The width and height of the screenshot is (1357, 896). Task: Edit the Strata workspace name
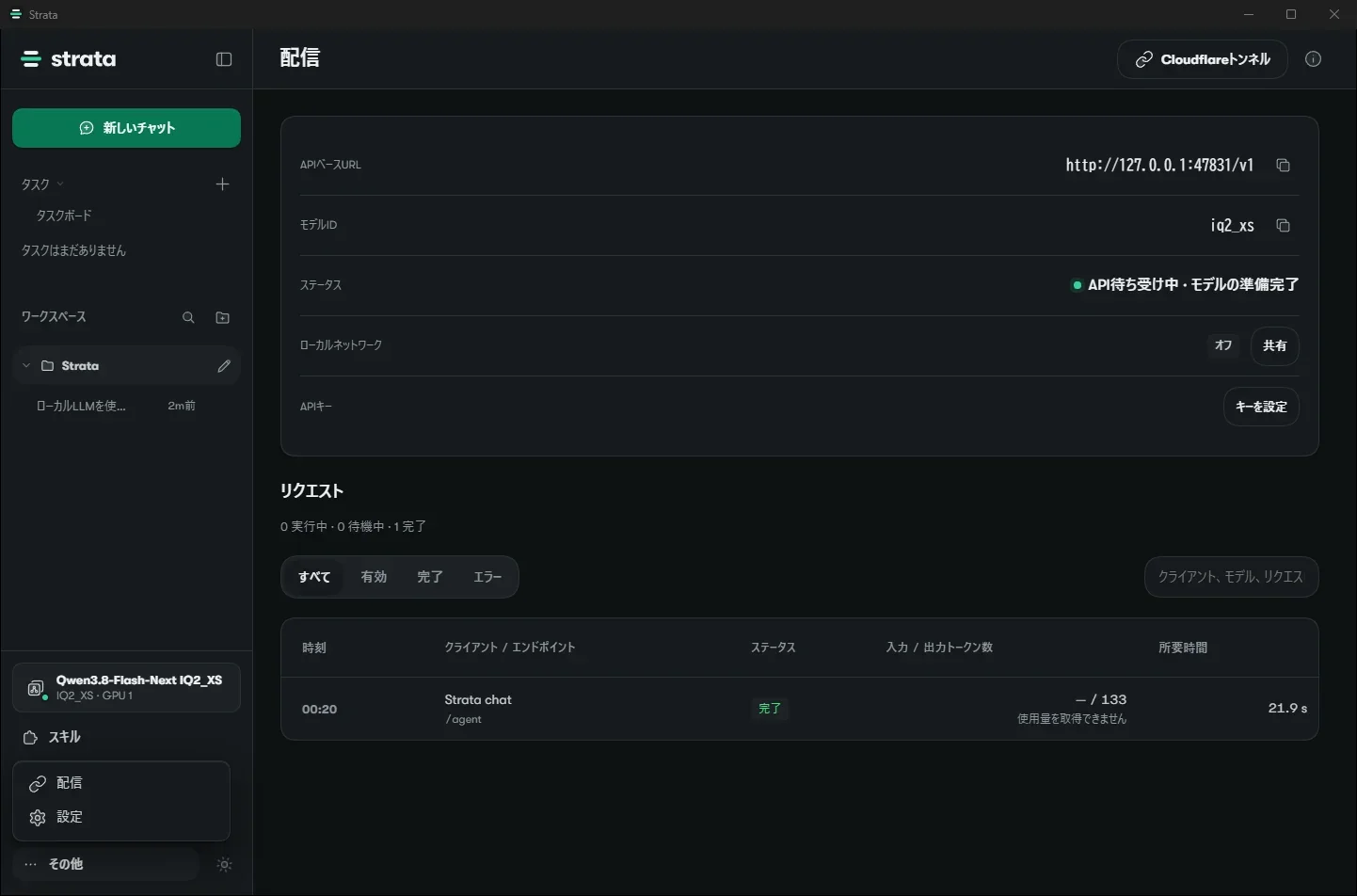pos(224,366)
